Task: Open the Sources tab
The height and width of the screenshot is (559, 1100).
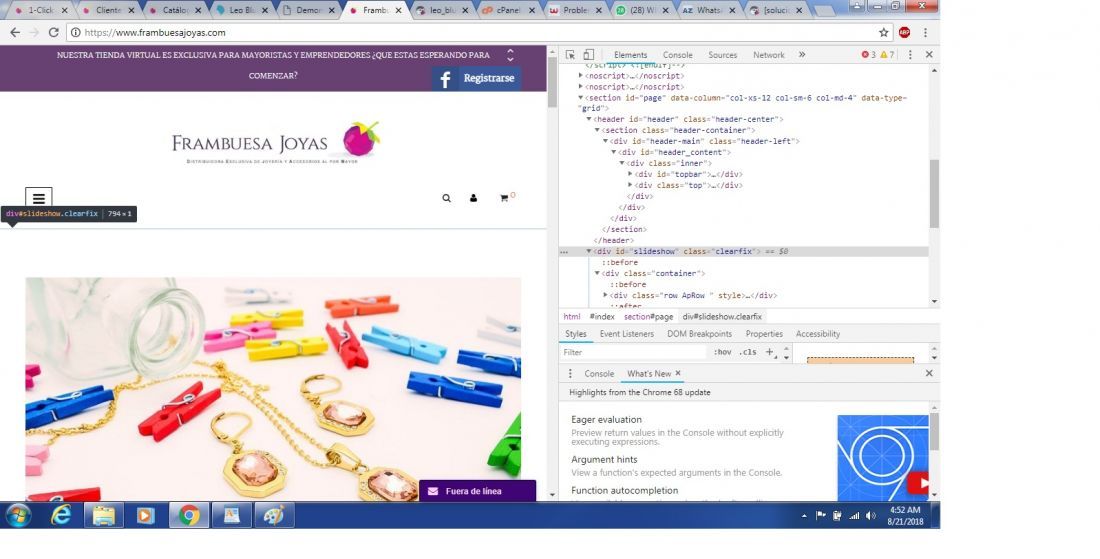Action: pyautogui.click(x=723, y=55)
